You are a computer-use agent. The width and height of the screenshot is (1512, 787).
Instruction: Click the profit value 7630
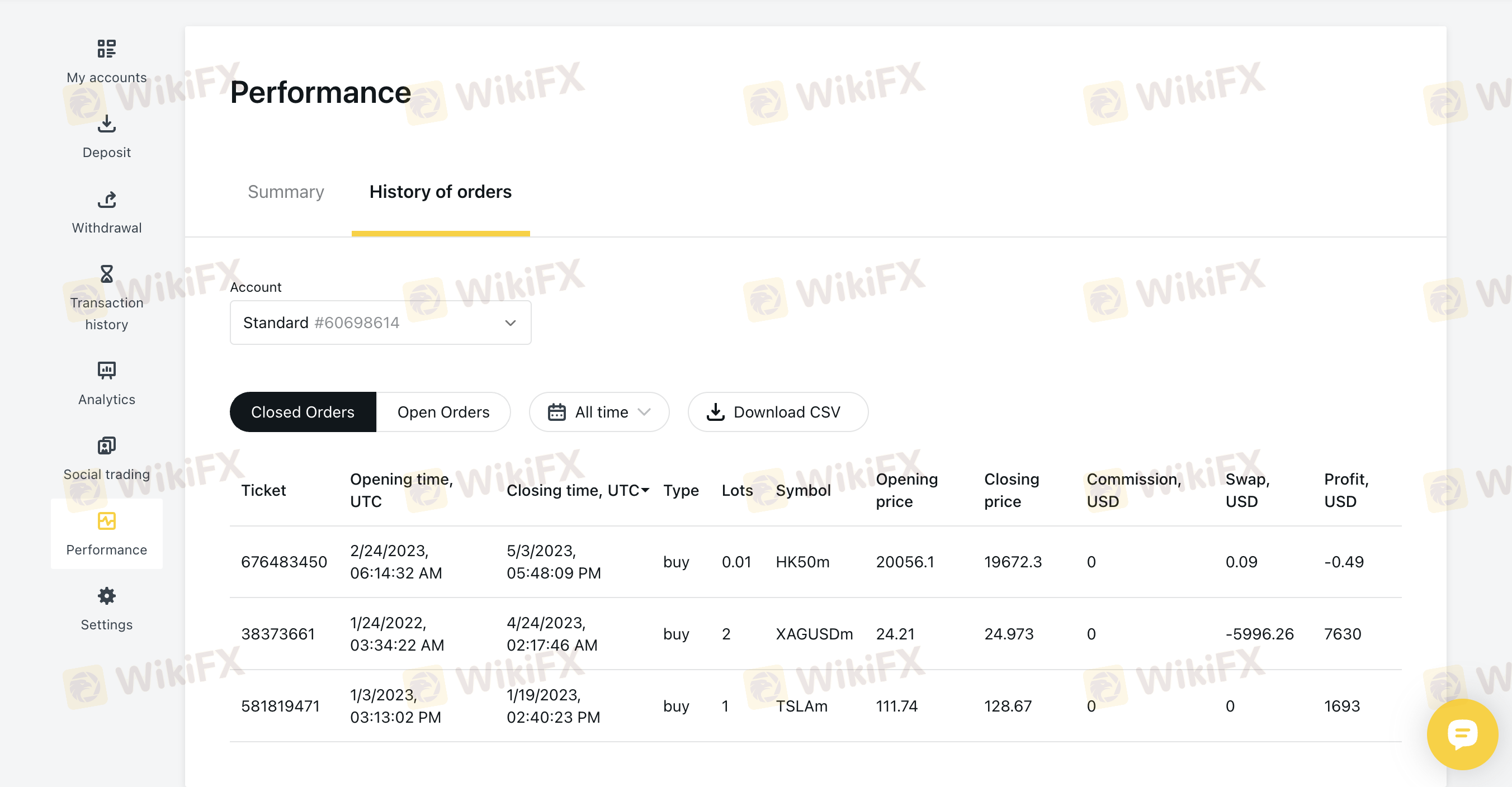(x=1343, y=634)
